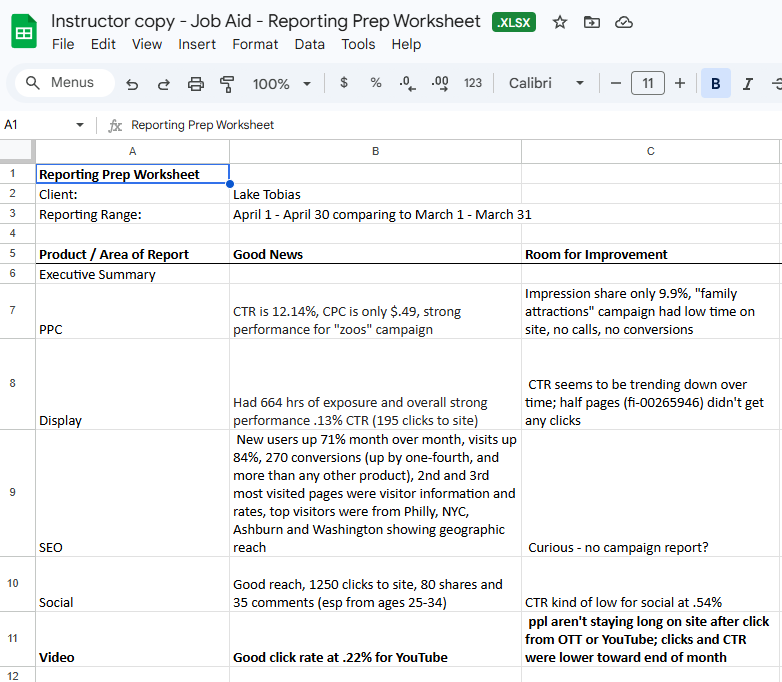
Task: Undo the last action
Action: click(132, 84)
